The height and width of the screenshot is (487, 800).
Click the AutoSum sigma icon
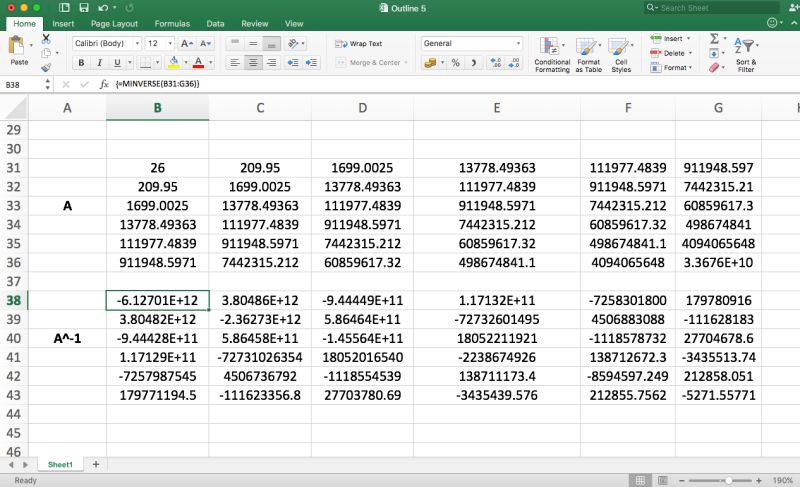(714, 39)
